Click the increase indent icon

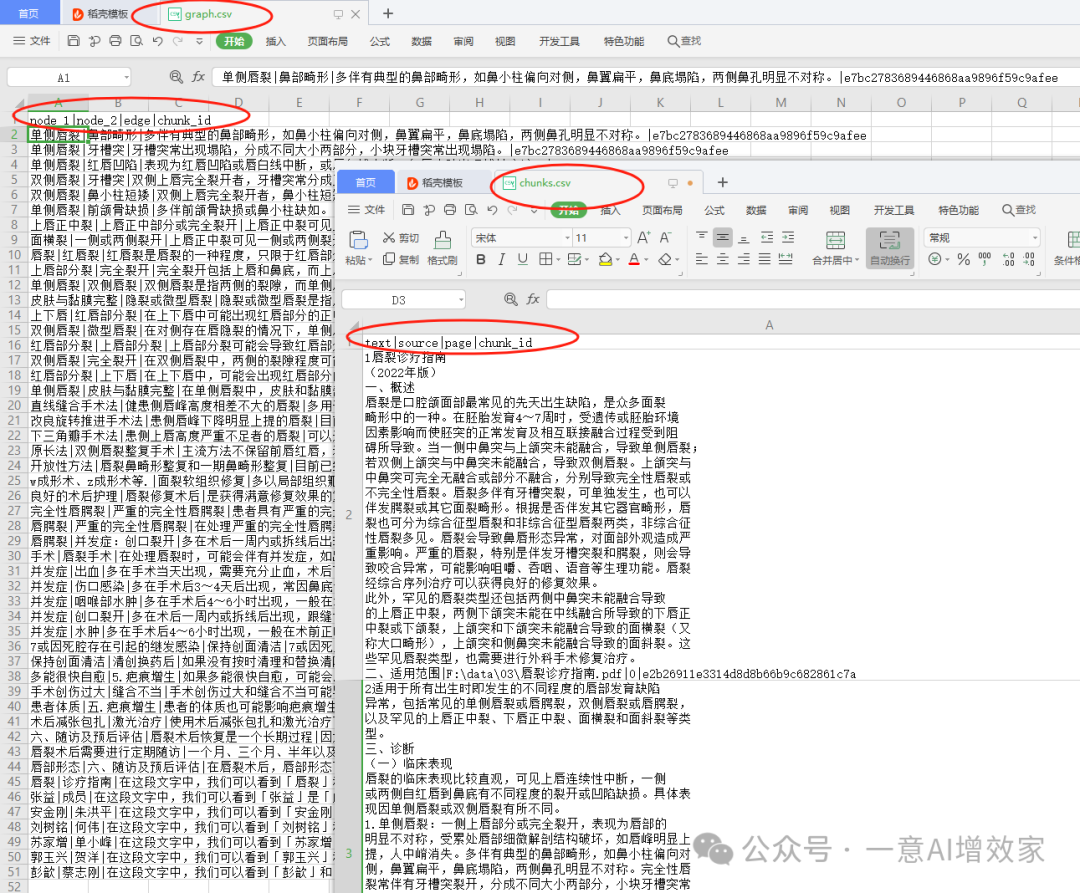pos(788,238)
